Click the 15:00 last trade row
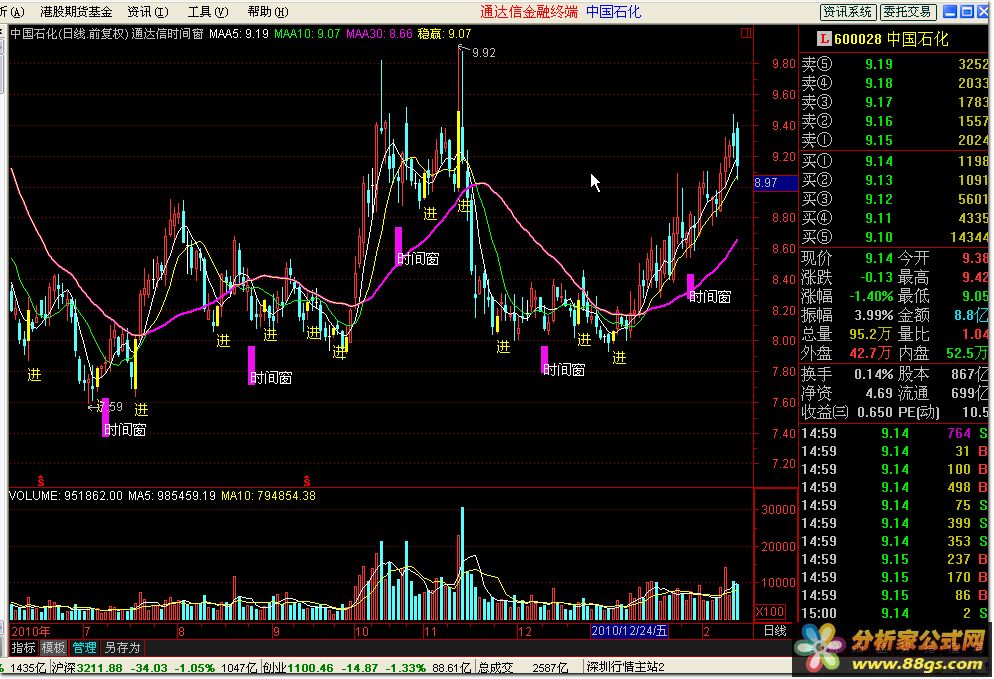Viewport: 994px width, 679px height. point(894,613)
